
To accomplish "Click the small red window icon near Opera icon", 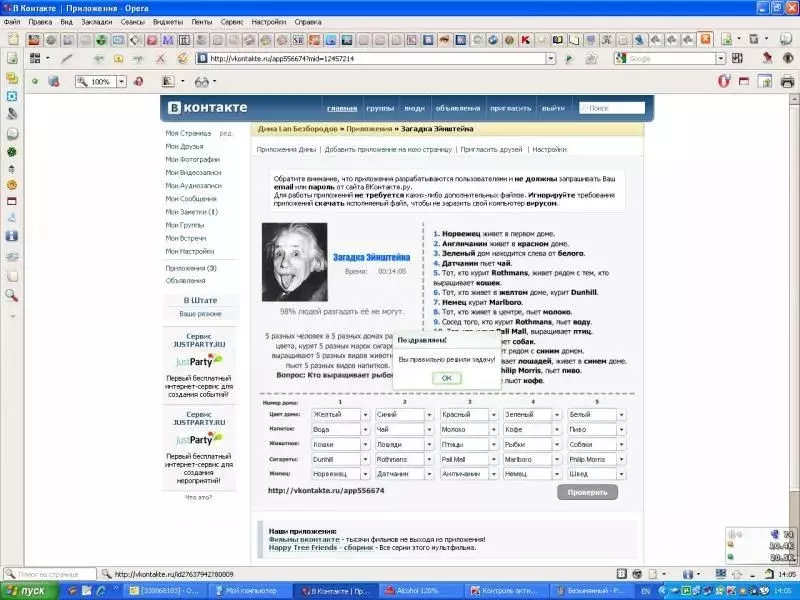I will 744,81.
